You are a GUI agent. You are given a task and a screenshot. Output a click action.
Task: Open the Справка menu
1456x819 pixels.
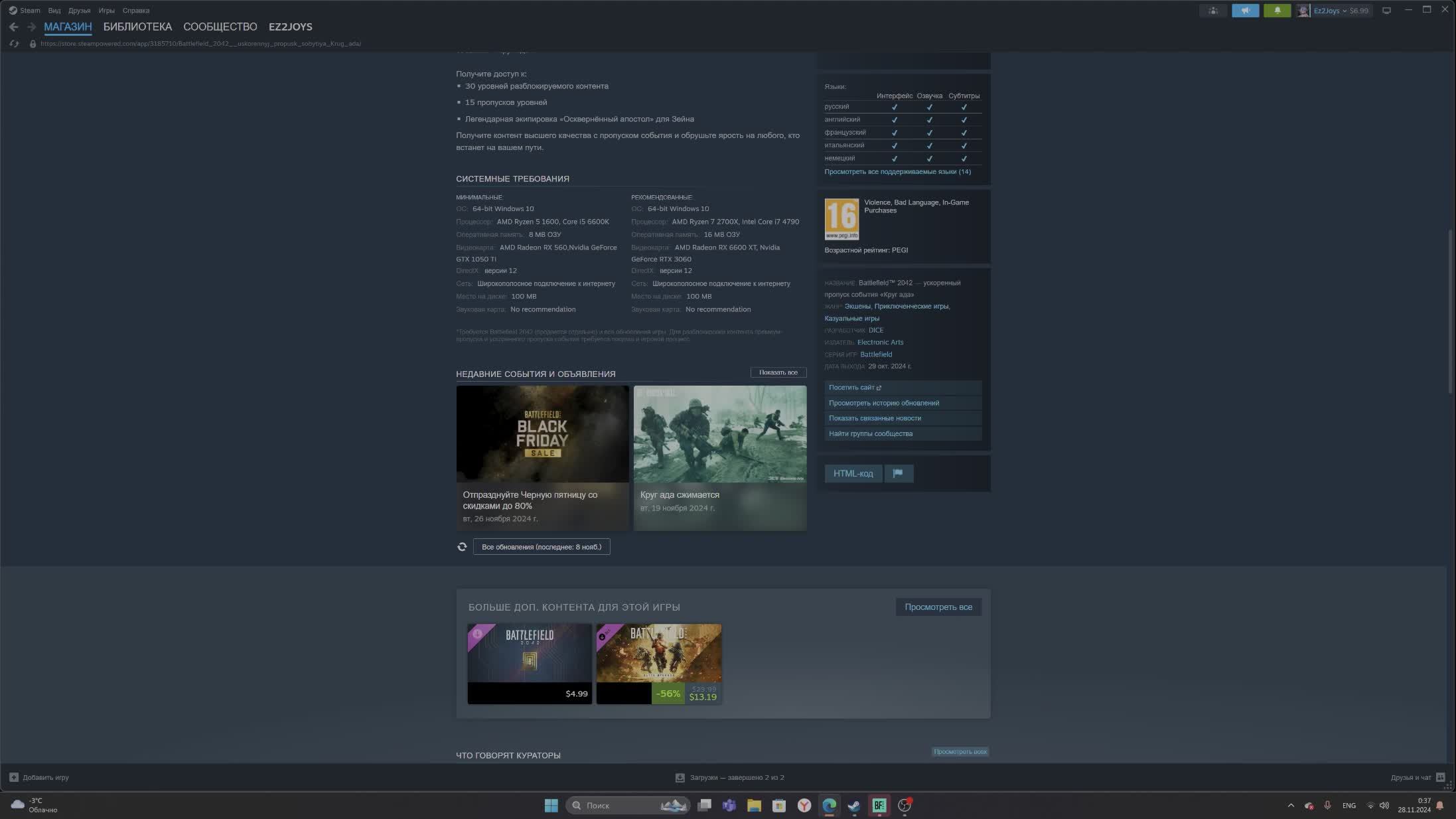[136, 11]
